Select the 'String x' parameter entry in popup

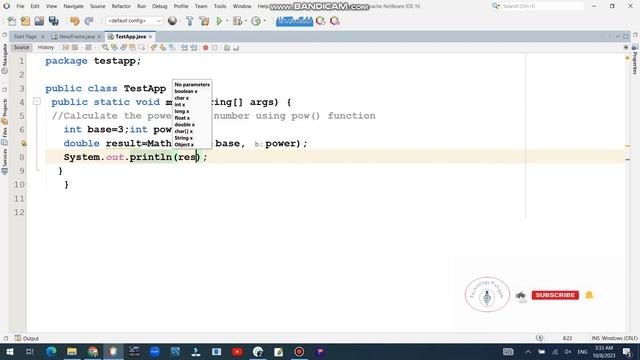pyautogui.click(x=184, y=138)
